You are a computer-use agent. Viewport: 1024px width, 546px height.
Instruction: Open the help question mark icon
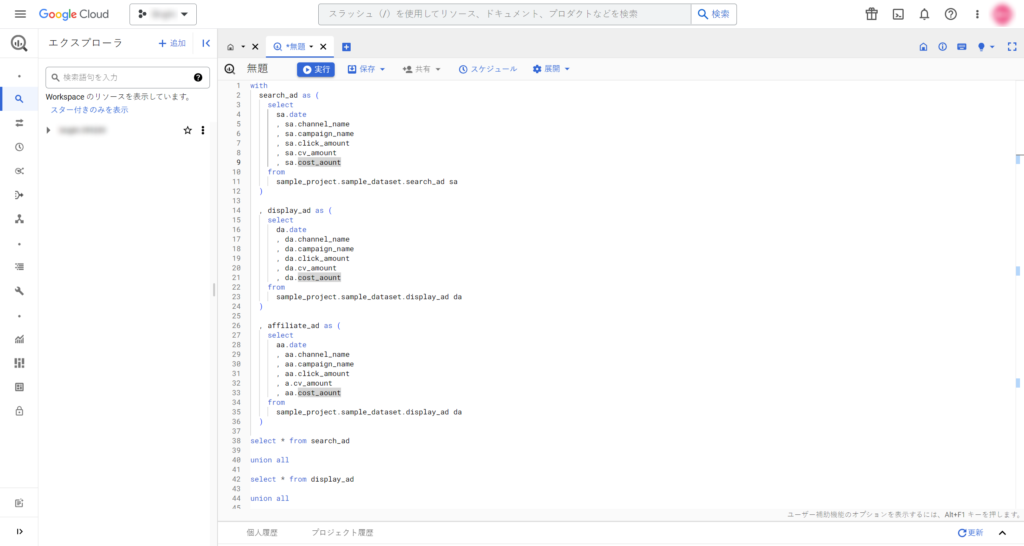pos(950,14)
